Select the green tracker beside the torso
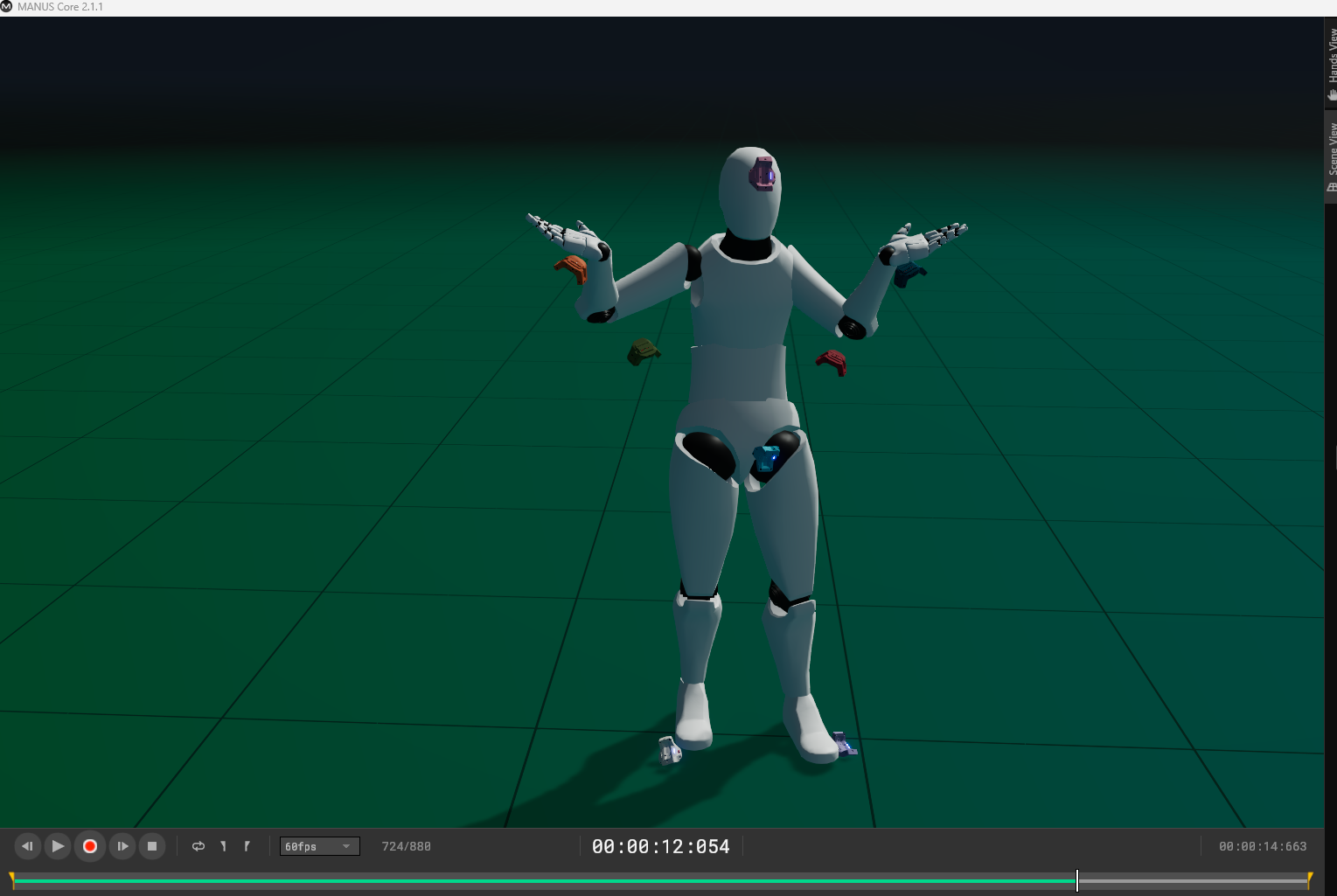Viewport: 1337px width, 896px height. (x=644, y=351)
